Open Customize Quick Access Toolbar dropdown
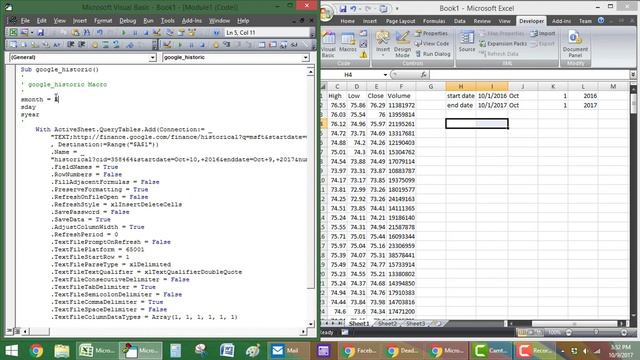Screen dimensions: 640x360 [x=397, y=9]
